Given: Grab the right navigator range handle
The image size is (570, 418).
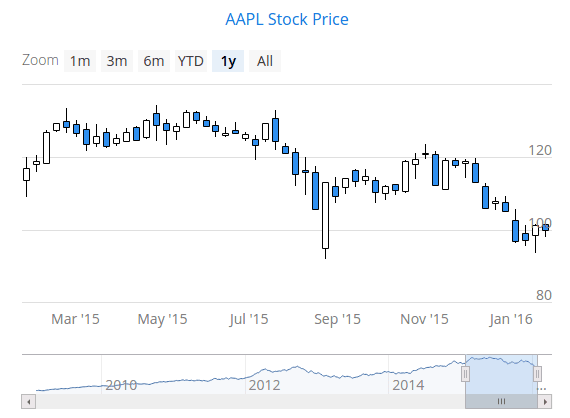Looking at the screenshot, I should click(x=537, y=374).
